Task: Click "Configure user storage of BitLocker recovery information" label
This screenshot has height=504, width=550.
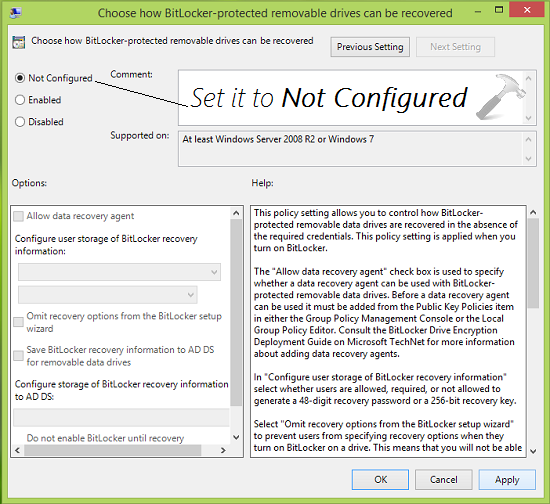Action: (106, 245)
